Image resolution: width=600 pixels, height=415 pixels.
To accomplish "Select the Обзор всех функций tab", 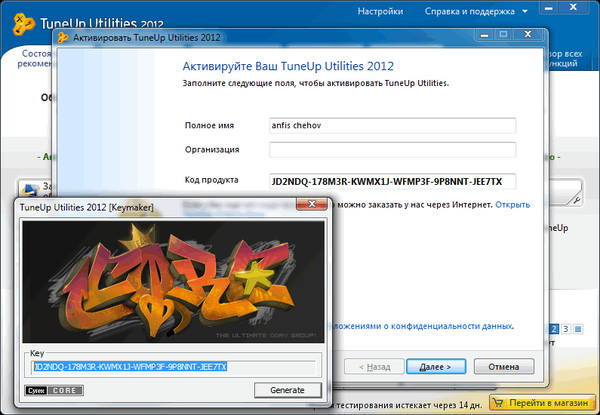I will 565,59.
